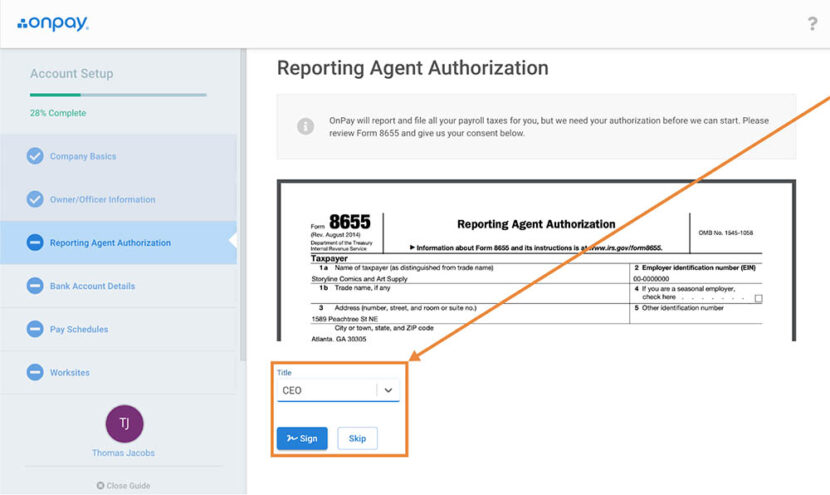Click the Skip button
This screenshot has height=495, width=830.
[357, 438]
